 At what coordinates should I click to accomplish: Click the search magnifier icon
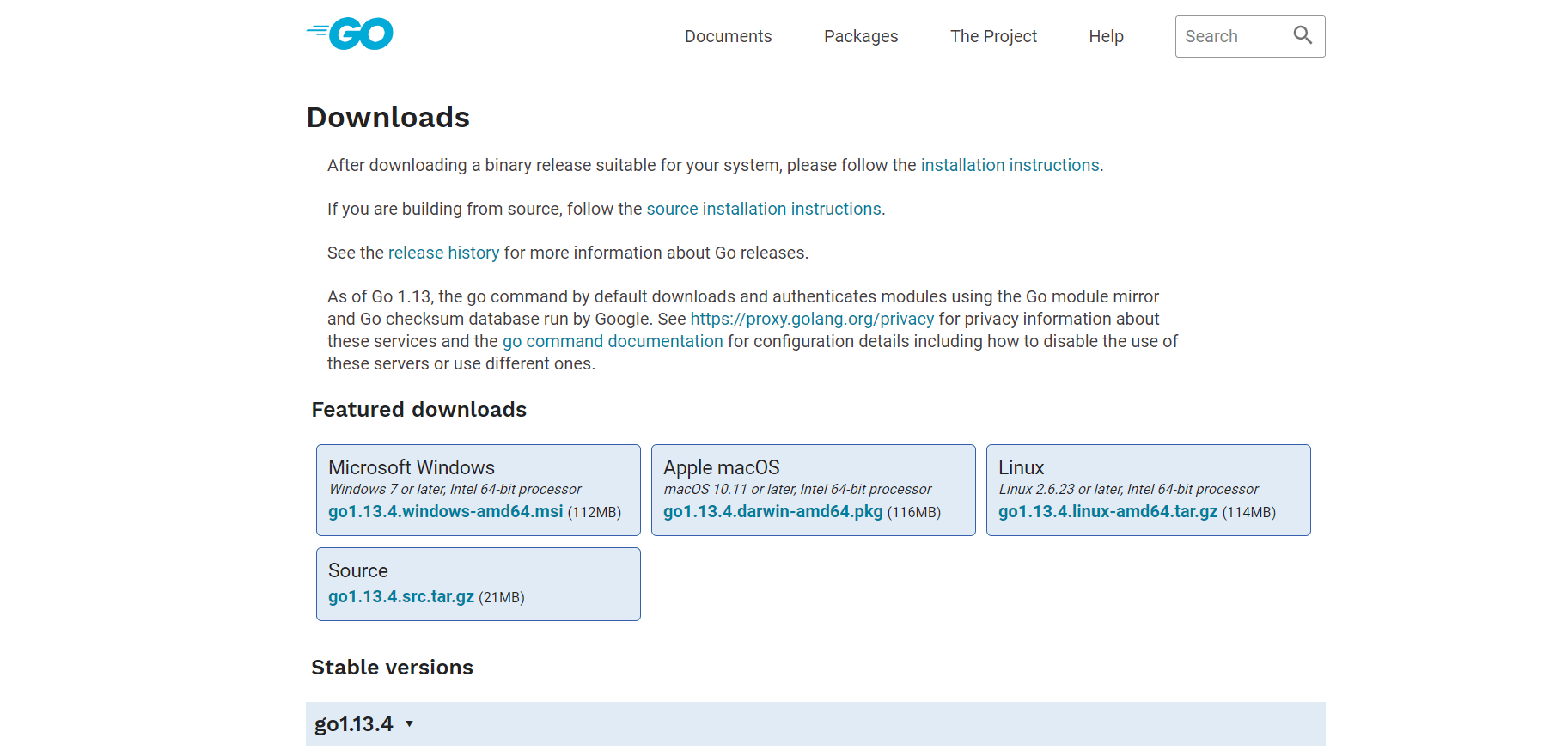tap(1303, 35)
